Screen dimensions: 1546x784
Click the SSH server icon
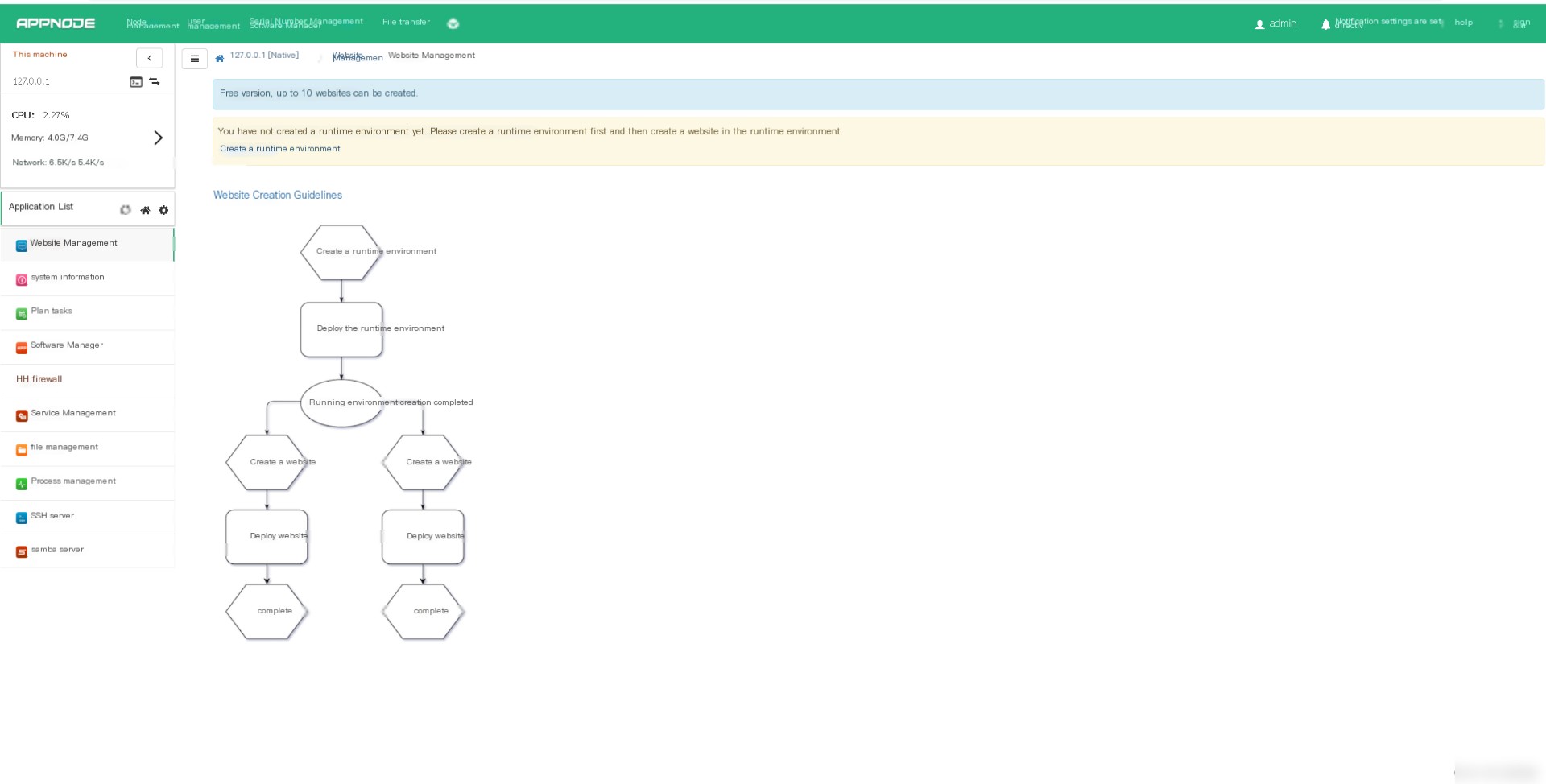tap(22, 518)
